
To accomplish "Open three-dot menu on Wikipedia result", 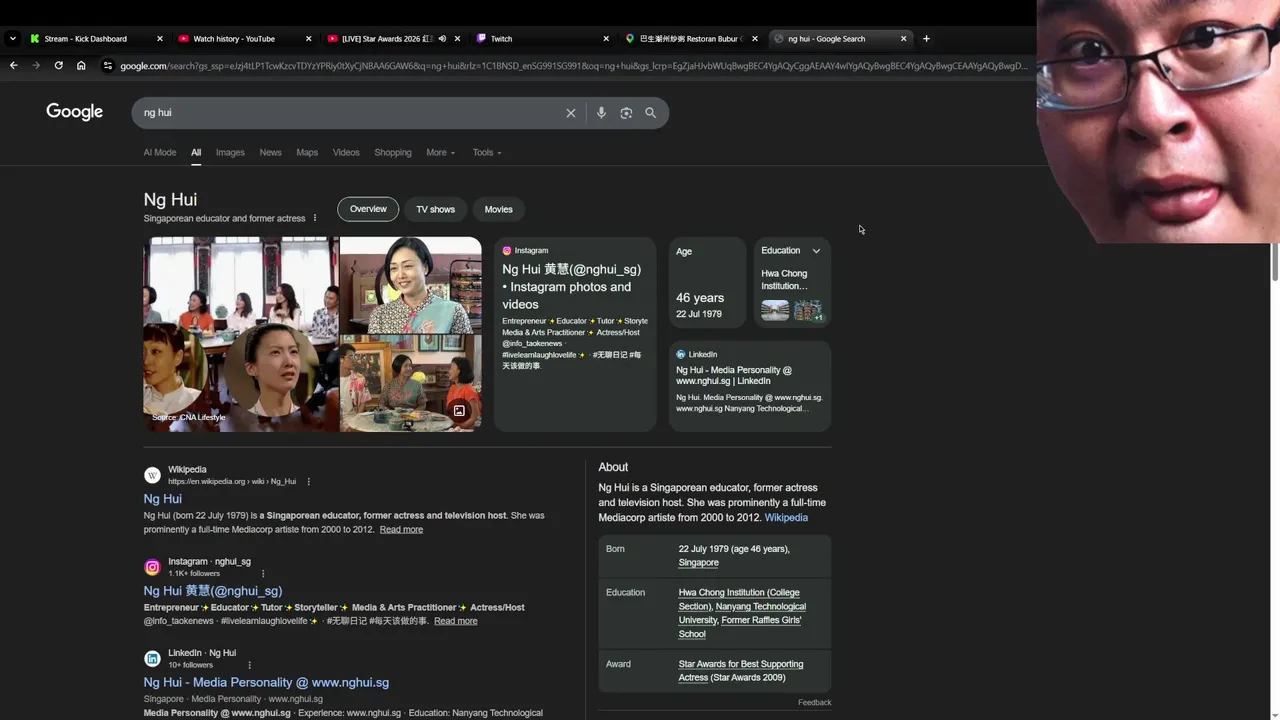I will [x=308, y=482].
